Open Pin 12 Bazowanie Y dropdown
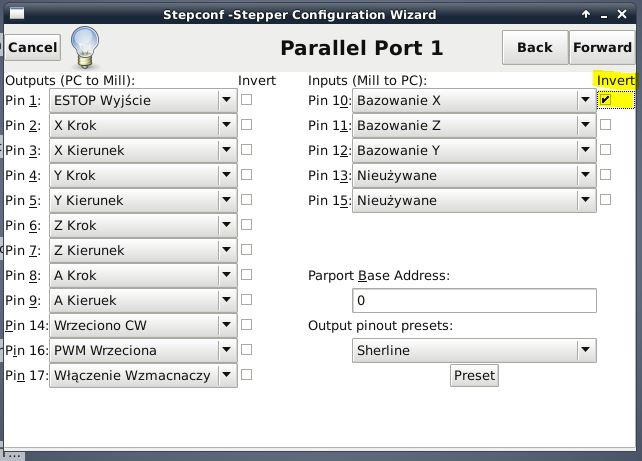The height and width of the screenshot is (461, 642). tap(474, 151)
